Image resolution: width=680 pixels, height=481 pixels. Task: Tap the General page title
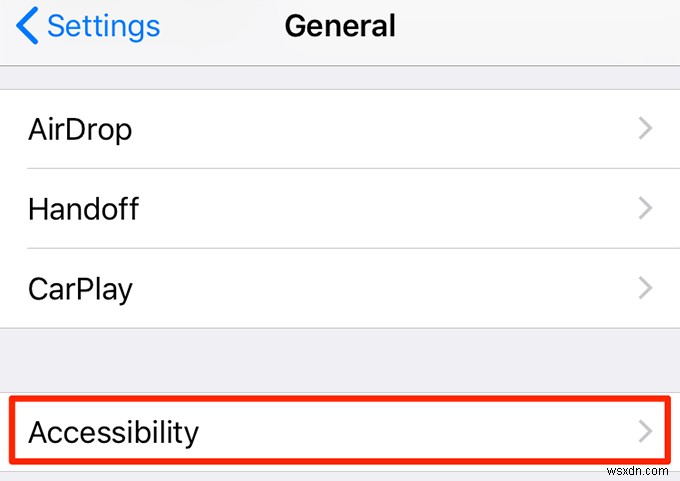pyautogui.click(x=340, y=26)
